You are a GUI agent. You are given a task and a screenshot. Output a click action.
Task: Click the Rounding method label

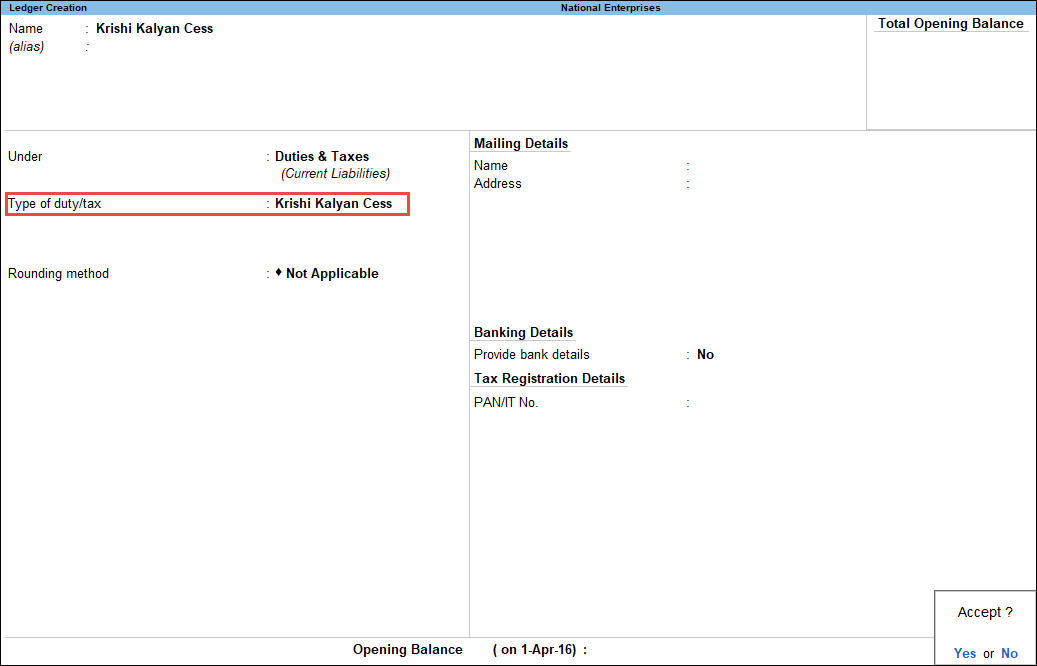pyautogui.click(x=58, y=274)
